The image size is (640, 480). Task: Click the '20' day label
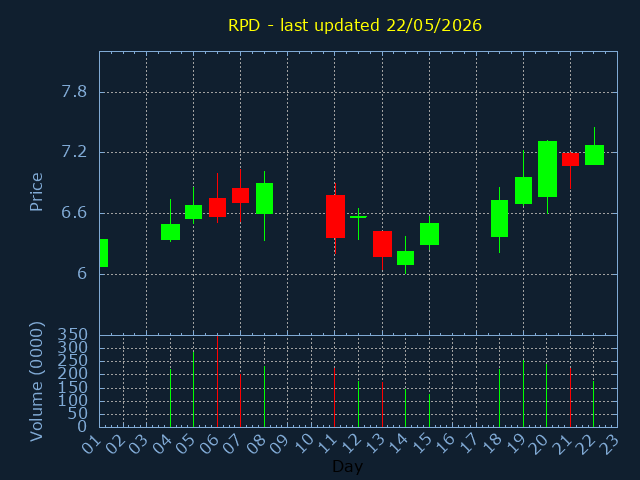pos(539,444)
